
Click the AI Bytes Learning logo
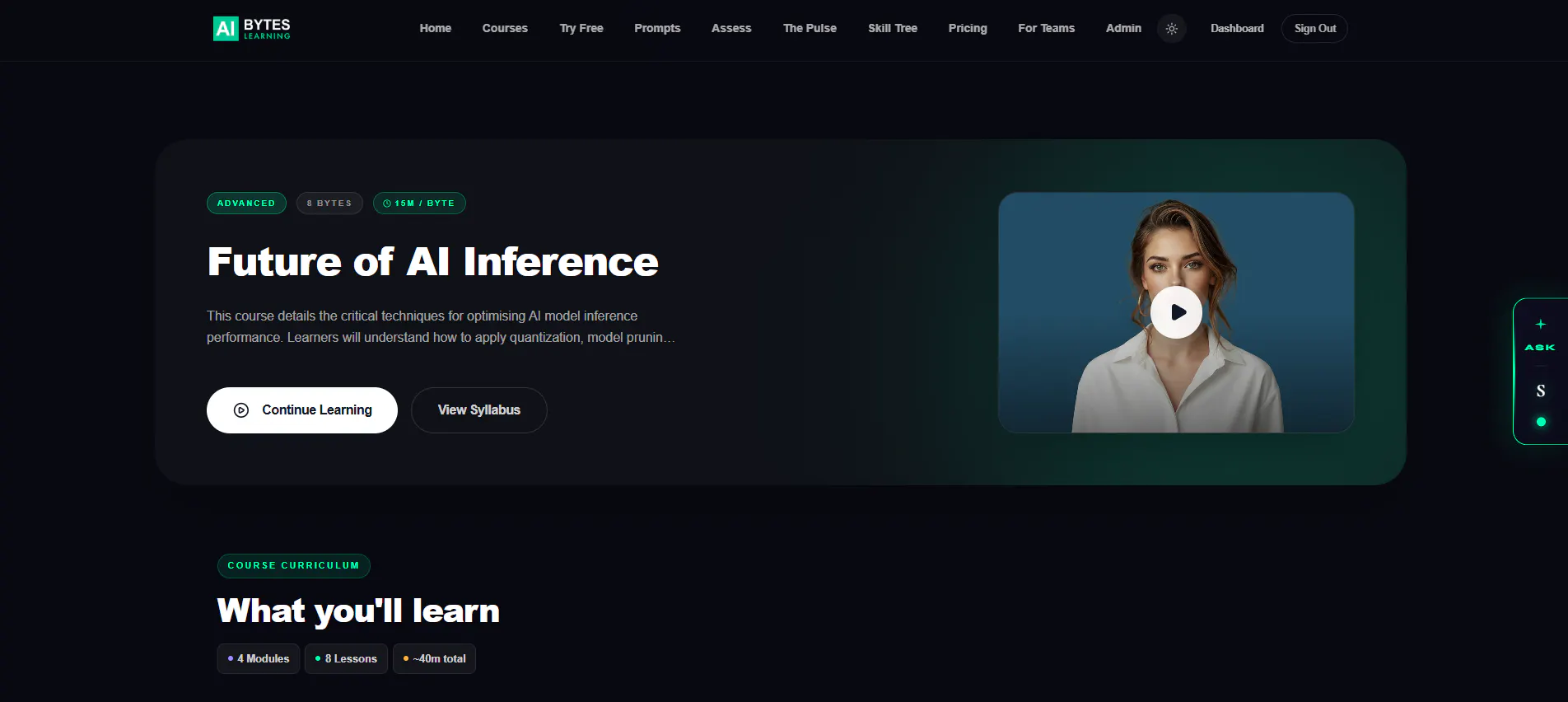[x=252, y=29]
